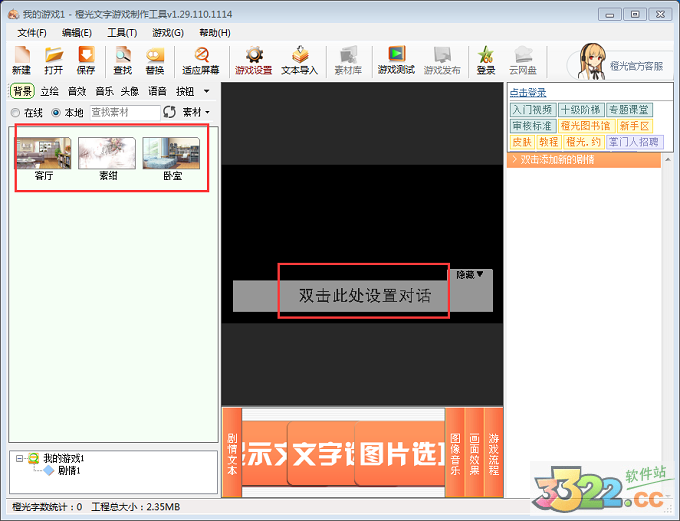Viewport: 680px width, 521px height.
Task: Click the 橙光.约 button
Action: pos(584,142)
